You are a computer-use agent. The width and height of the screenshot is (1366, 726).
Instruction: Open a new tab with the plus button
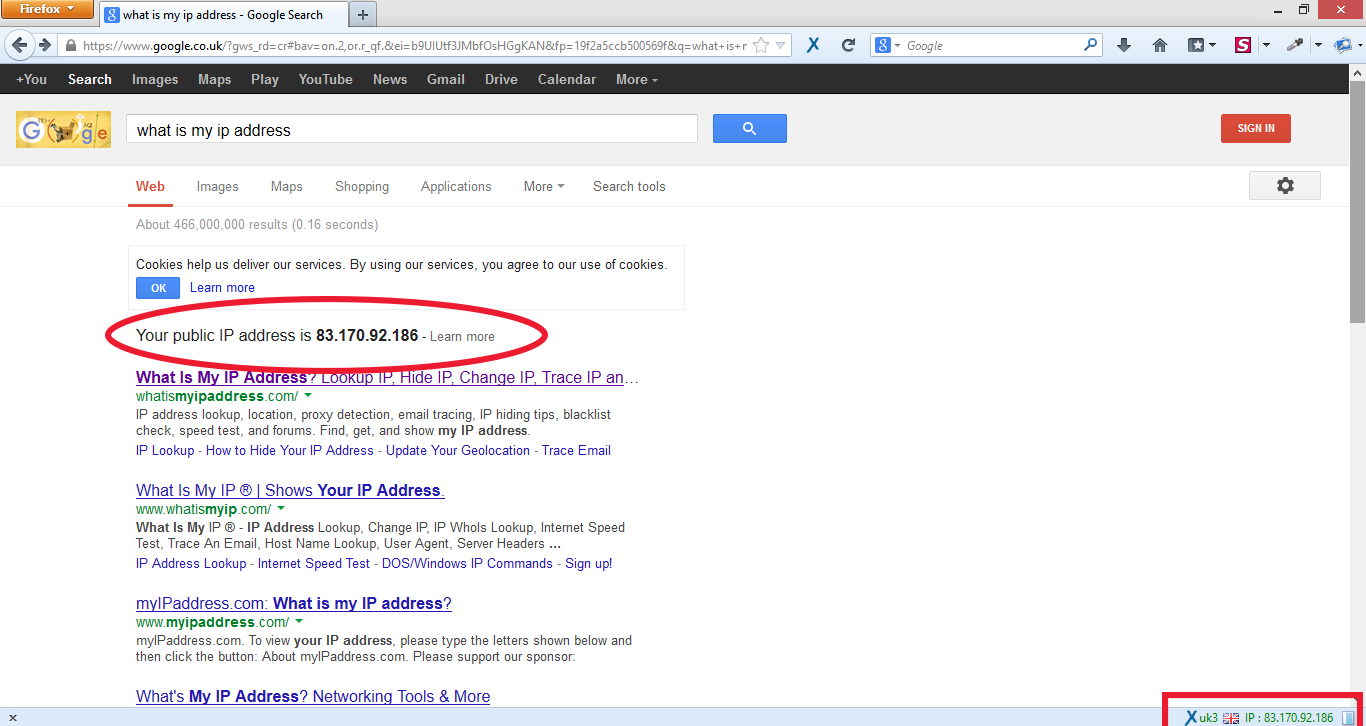pos(363,14)
